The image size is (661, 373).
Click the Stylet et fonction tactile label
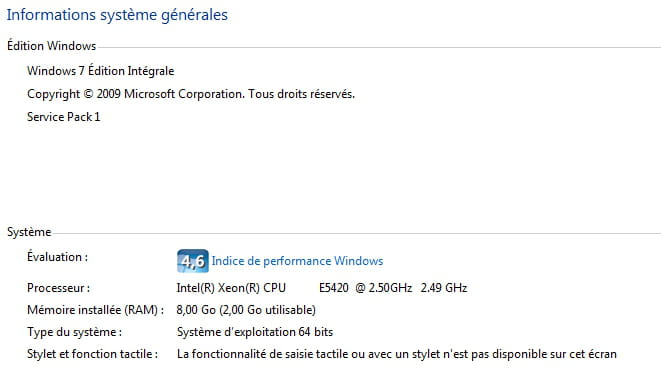click(x=92, y=354)
